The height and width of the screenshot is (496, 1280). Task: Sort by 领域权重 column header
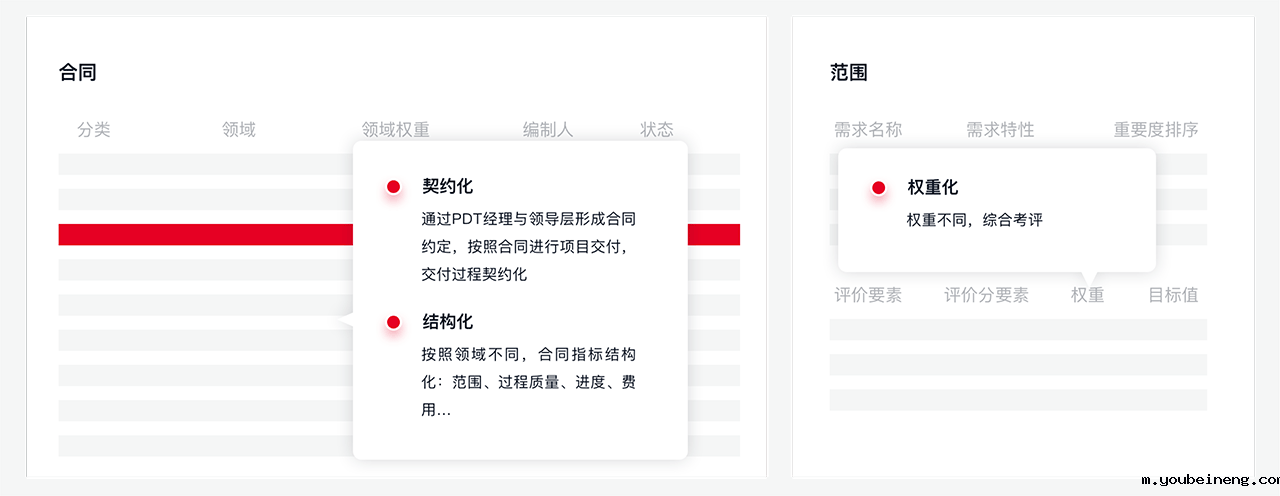pos(396,130)
